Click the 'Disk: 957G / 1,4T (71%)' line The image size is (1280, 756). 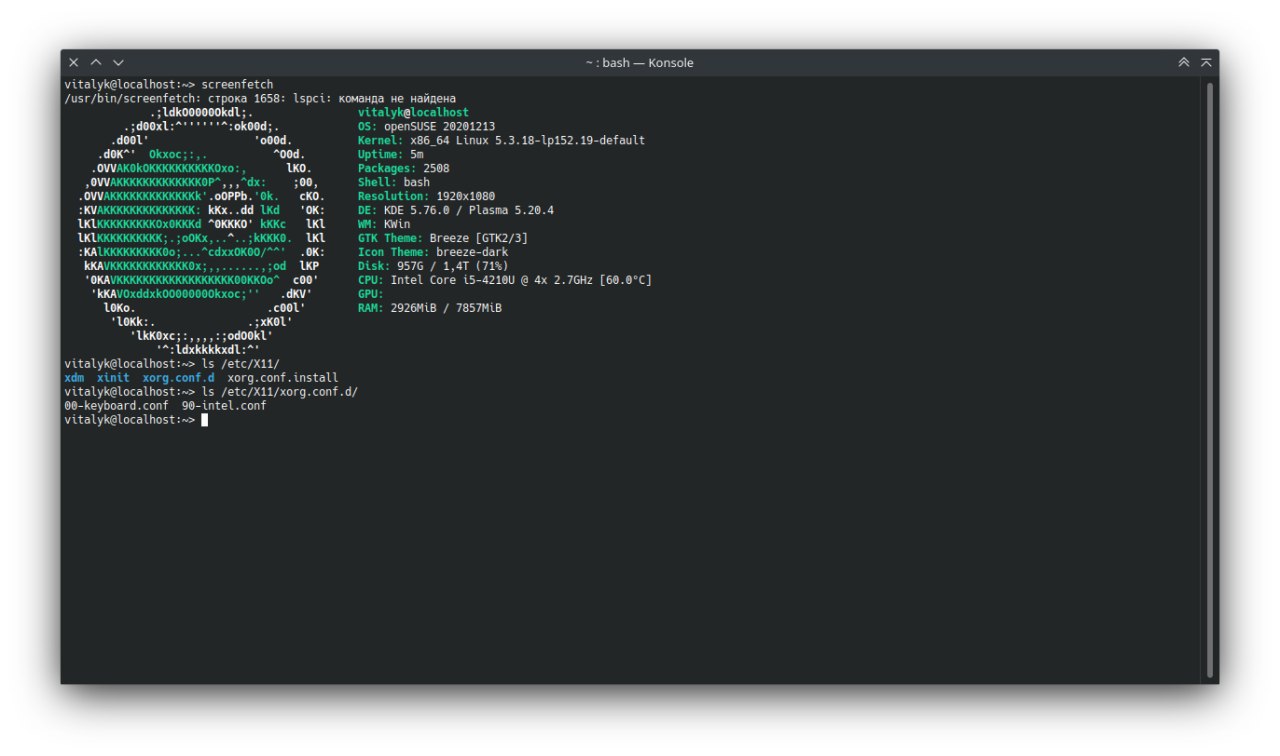(433, 266)
